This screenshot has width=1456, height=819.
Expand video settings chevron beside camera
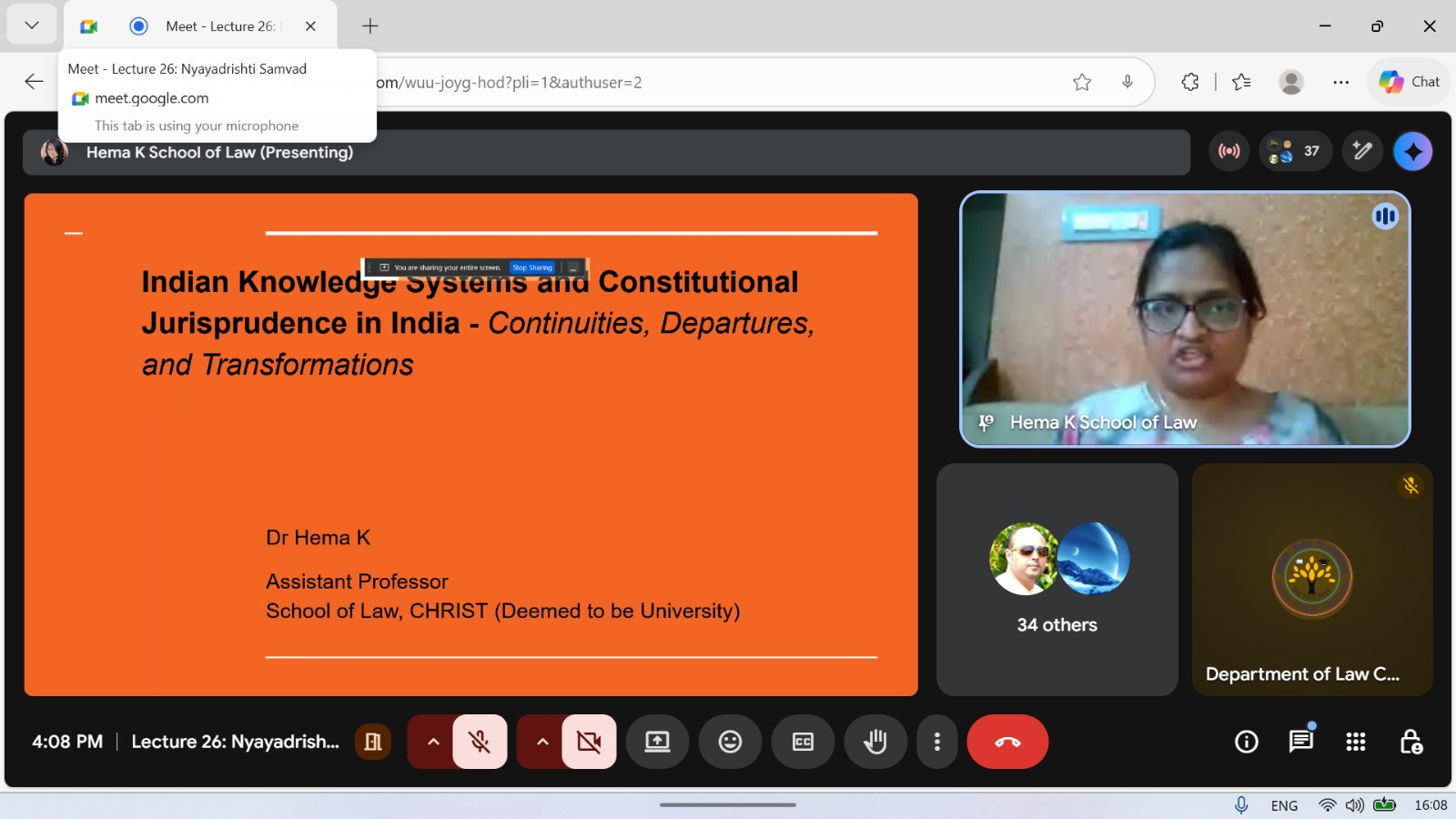pyautogui.click(x=542, y=742)
